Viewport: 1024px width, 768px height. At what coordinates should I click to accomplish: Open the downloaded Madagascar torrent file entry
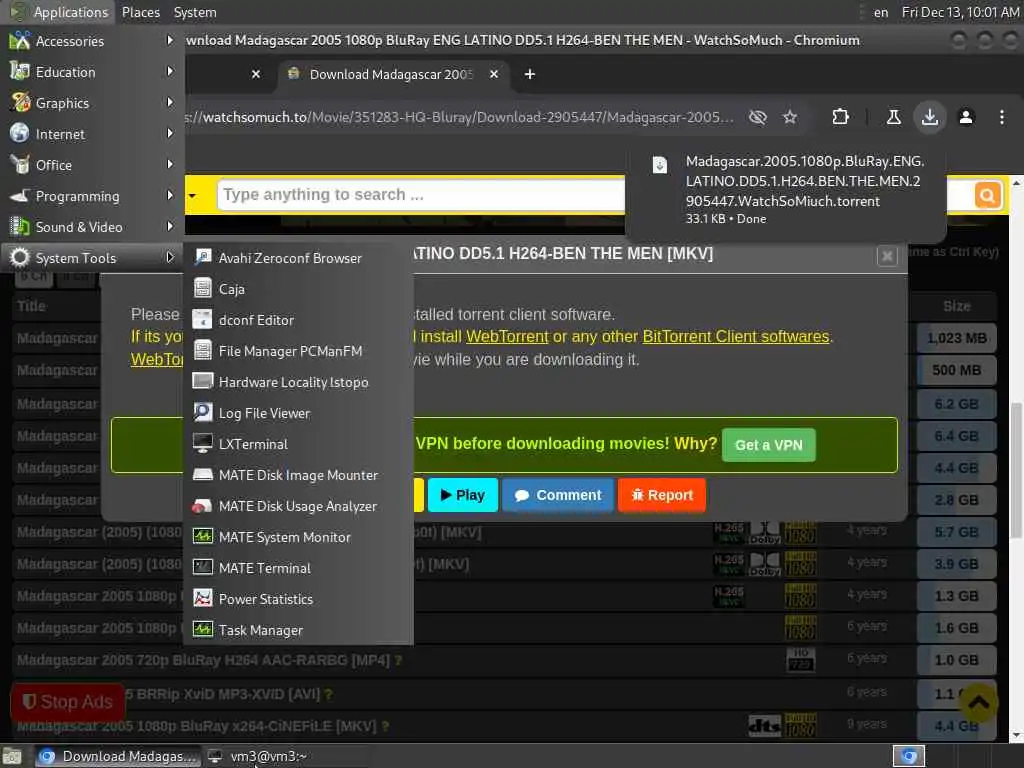point(786,189)
